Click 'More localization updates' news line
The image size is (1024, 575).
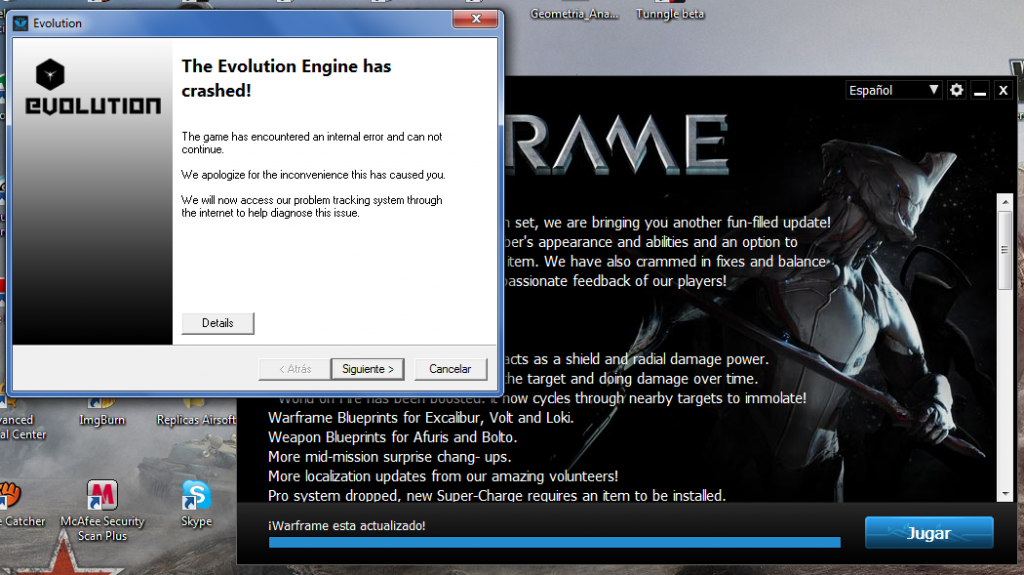443,476
